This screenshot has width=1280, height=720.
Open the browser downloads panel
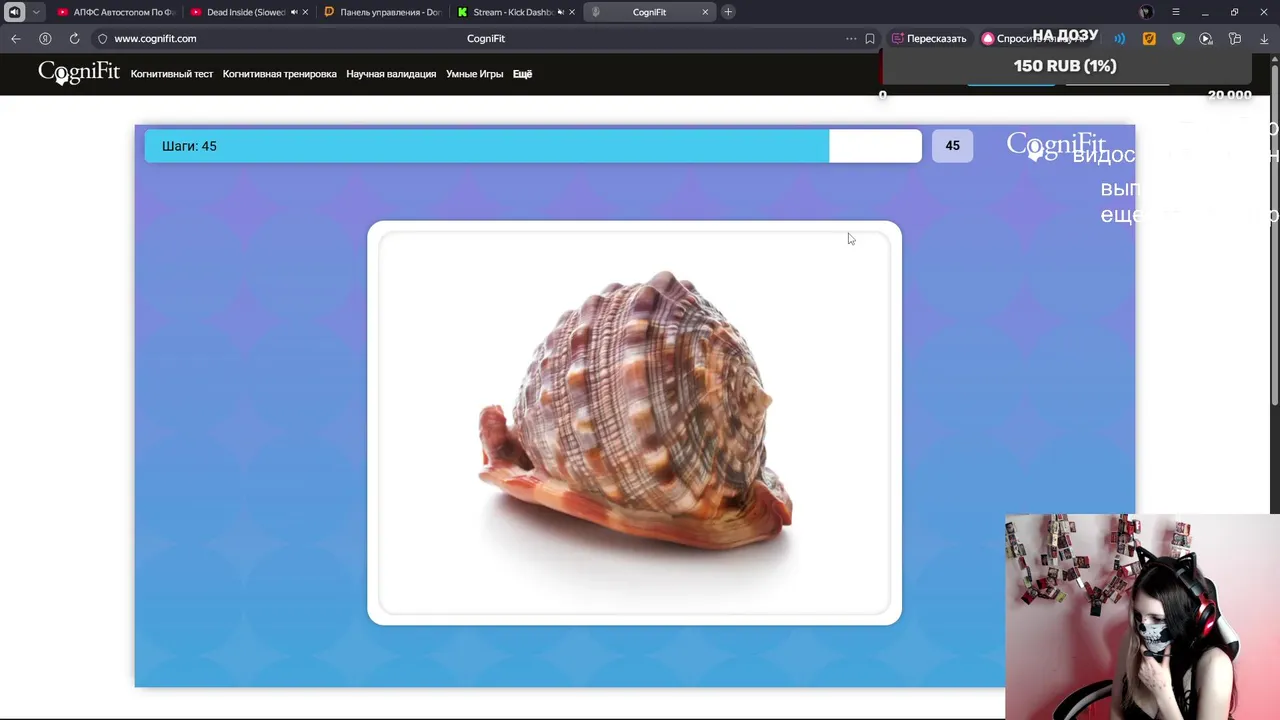1264,39
